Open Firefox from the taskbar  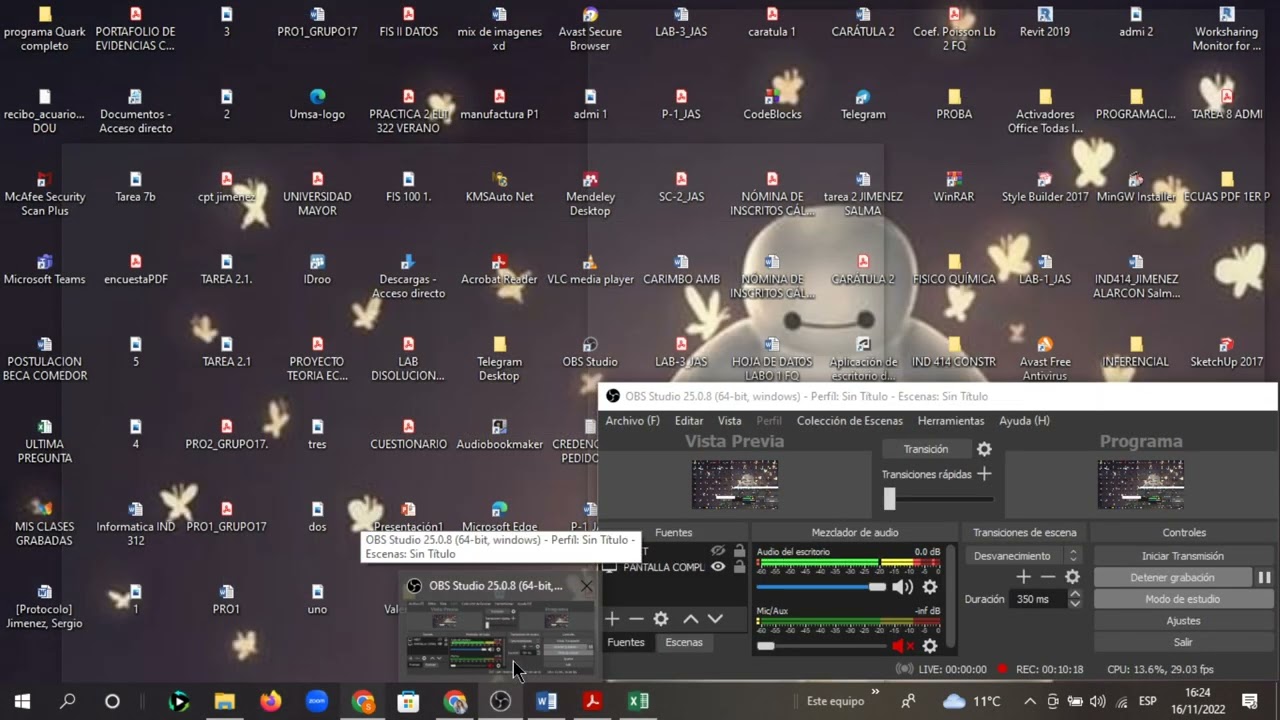271,701
